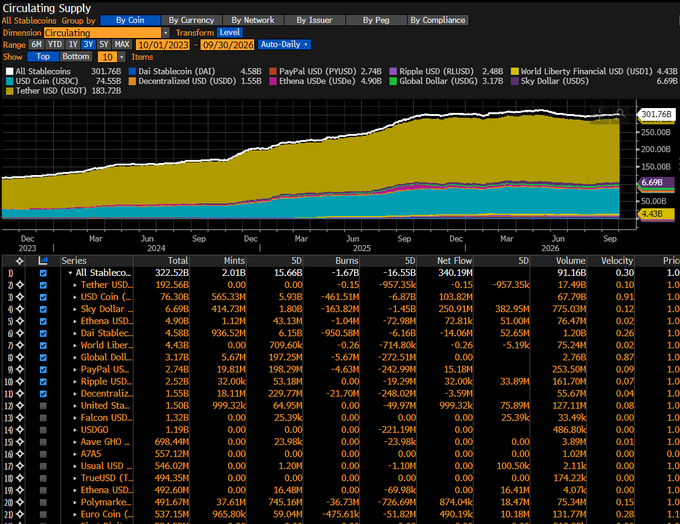This screenshot has width=680, height=524.
Task: Expand the Tether USD series row
Action: 75,285
